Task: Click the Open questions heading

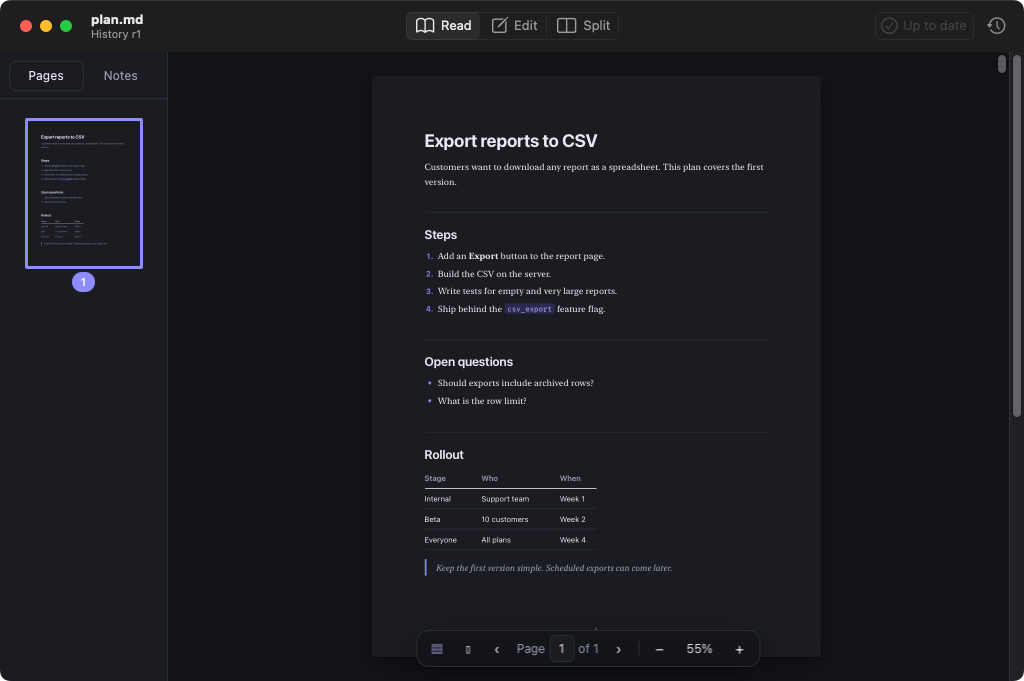Action: tap(469, 362)
